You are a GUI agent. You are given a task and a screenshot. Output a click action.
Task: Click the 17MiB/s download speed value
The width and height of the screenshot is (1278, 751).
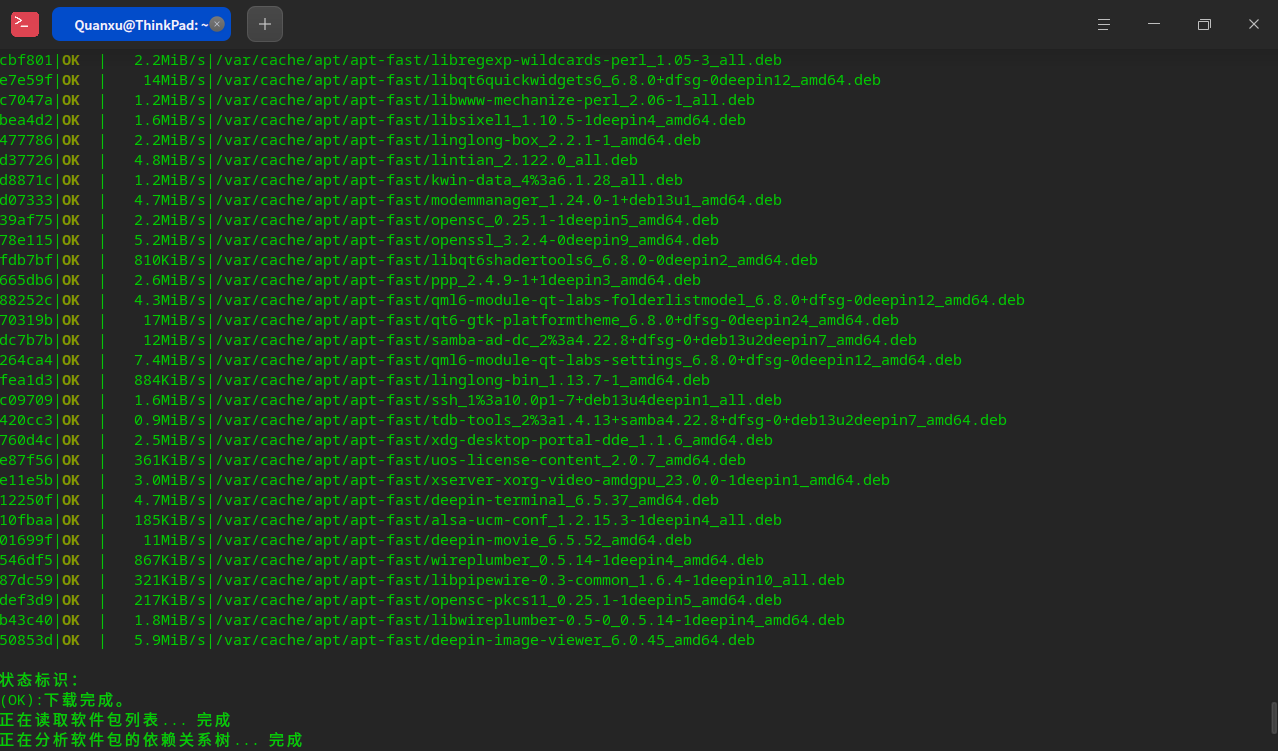175,320
